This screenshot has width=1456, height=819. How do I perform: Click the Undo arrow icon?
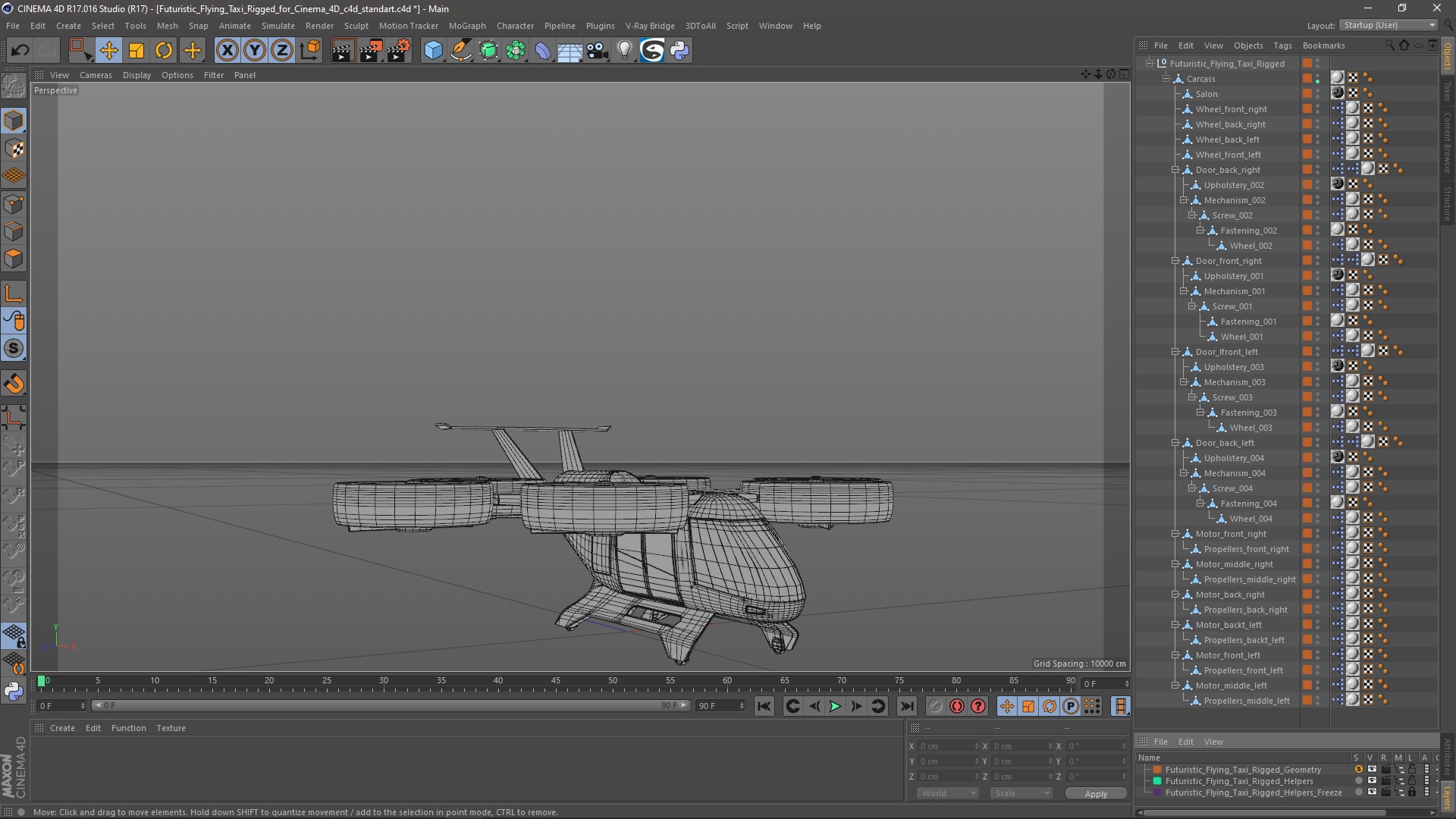(20, 51)
